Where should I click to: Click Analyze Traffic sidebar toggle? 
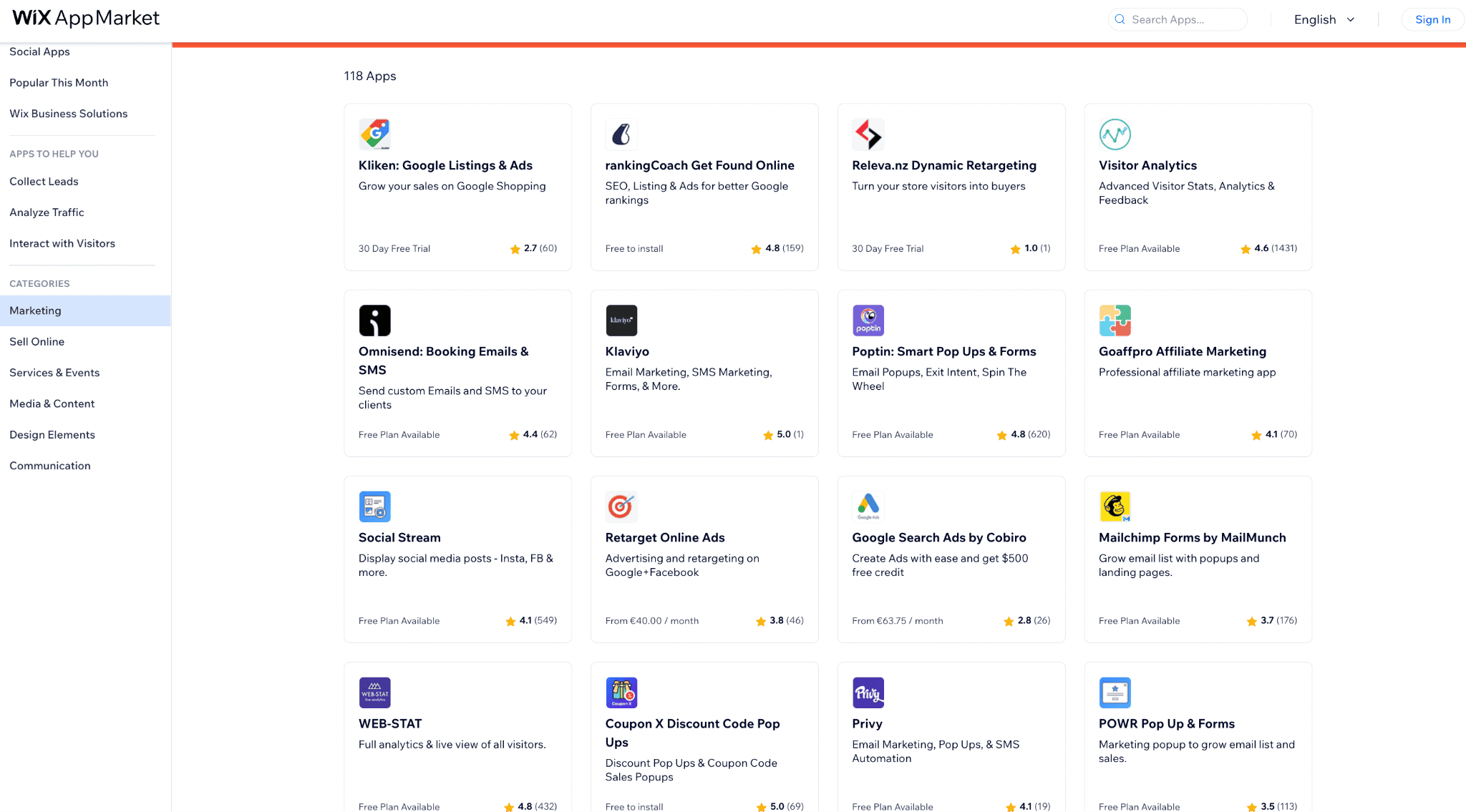click(x=46, y=212)
